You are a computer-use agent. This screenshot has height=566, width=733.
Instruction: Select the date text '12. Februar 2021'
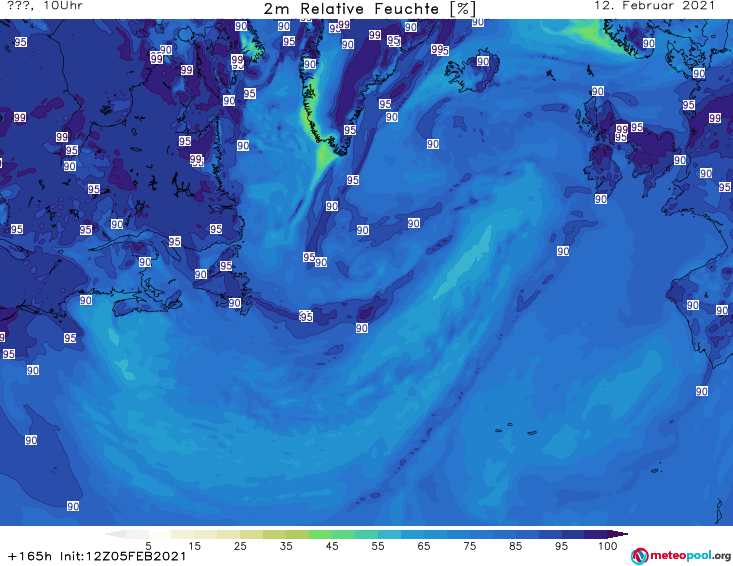click(x=654, y=6)
